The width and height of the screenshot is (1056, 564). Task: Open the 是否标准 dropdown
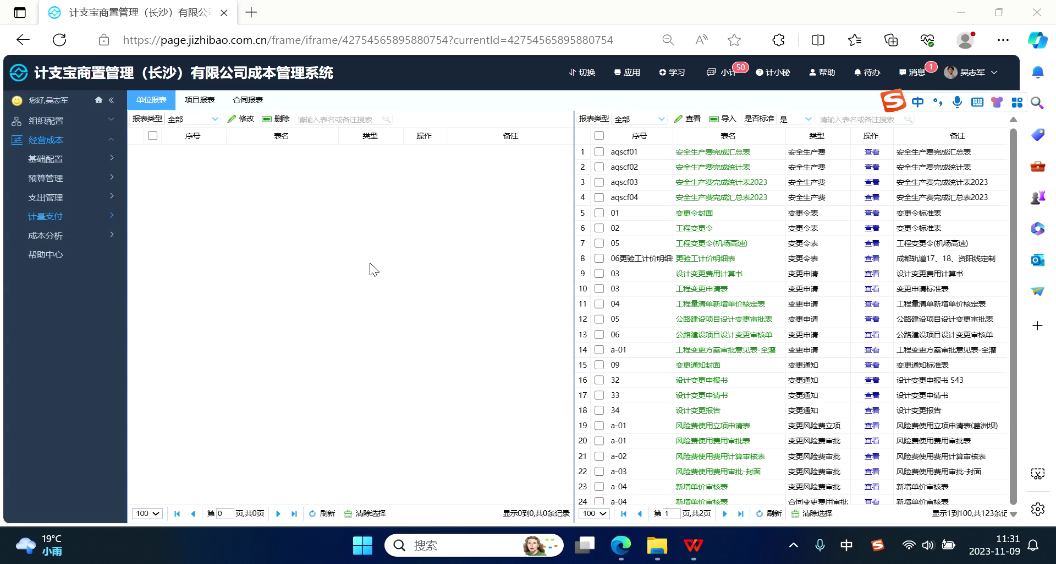pyautogui.click(x=796, y=119)
